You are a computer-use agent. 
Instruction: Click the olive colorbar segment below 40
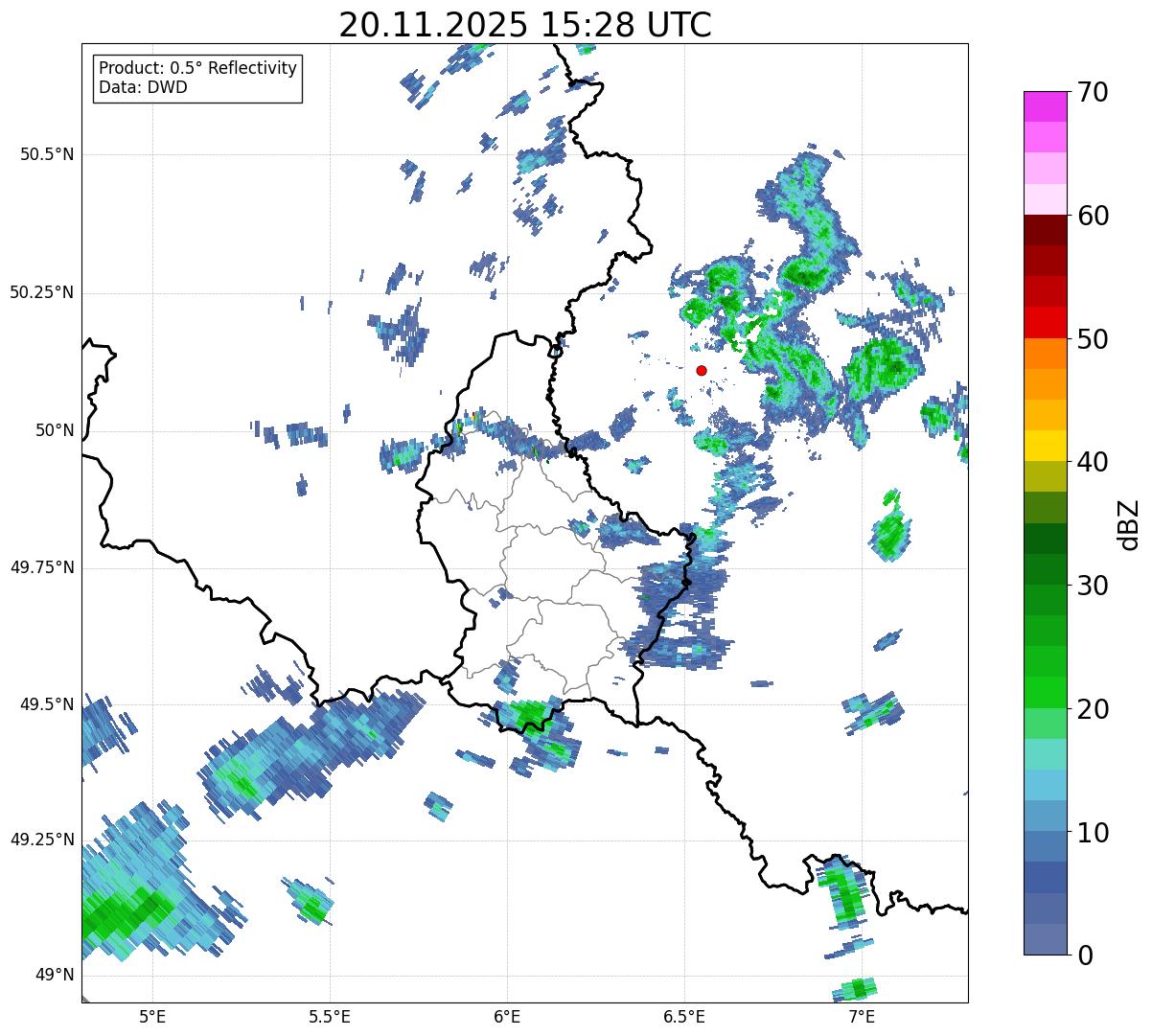coord(1046,476)
